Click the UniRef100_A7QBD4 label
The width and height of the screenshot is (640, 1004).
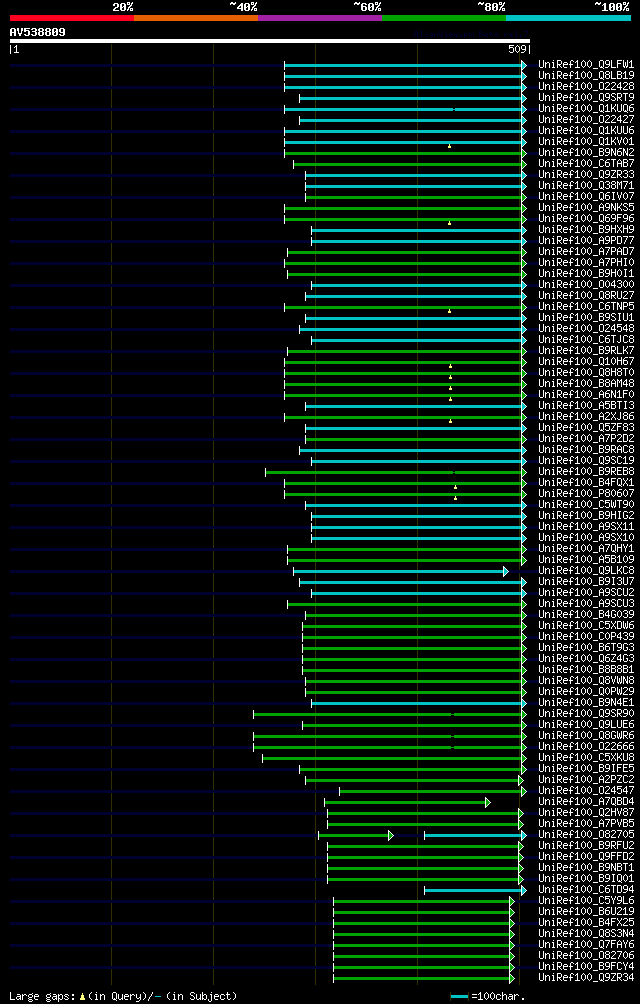click(x=586, y=800)
